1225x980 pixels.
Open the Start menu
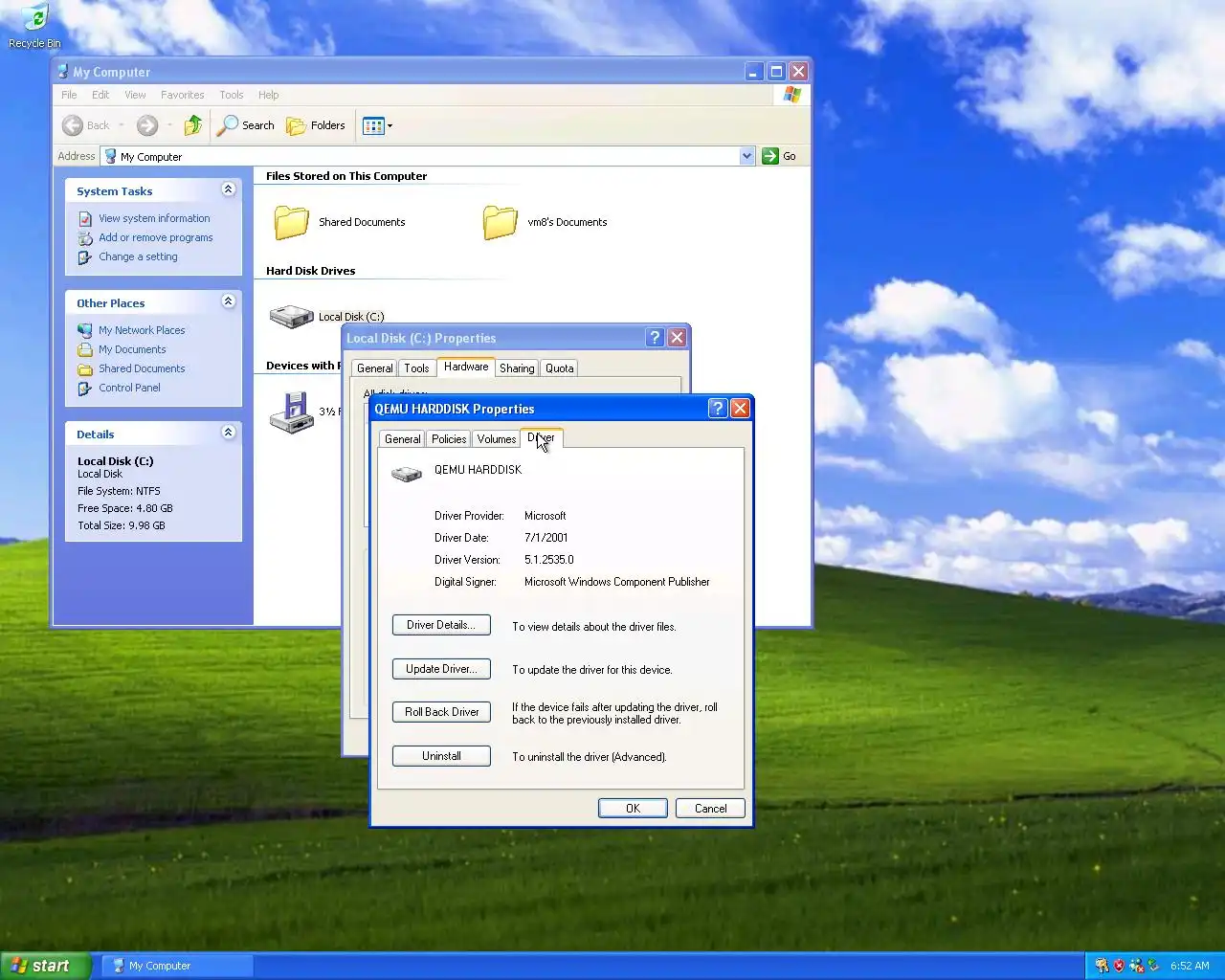tap(45, 966)
